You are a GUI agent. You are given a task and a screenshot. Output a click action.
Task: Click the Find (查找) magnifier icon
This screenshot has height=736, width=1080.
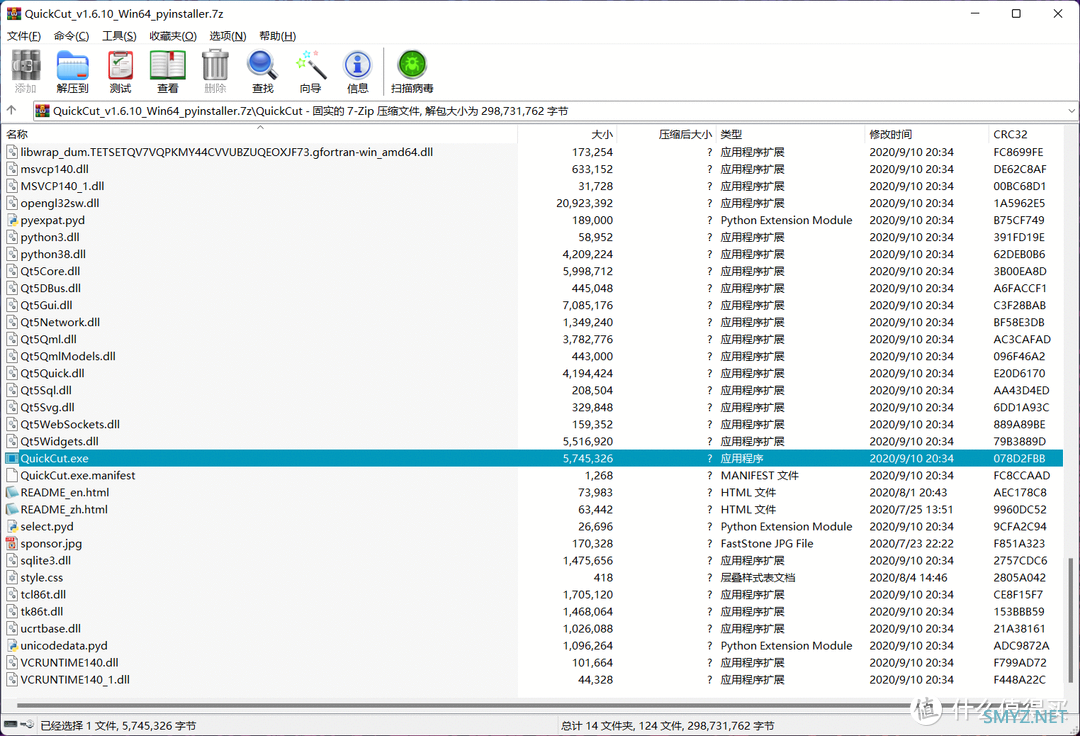[x=262, y=66]
